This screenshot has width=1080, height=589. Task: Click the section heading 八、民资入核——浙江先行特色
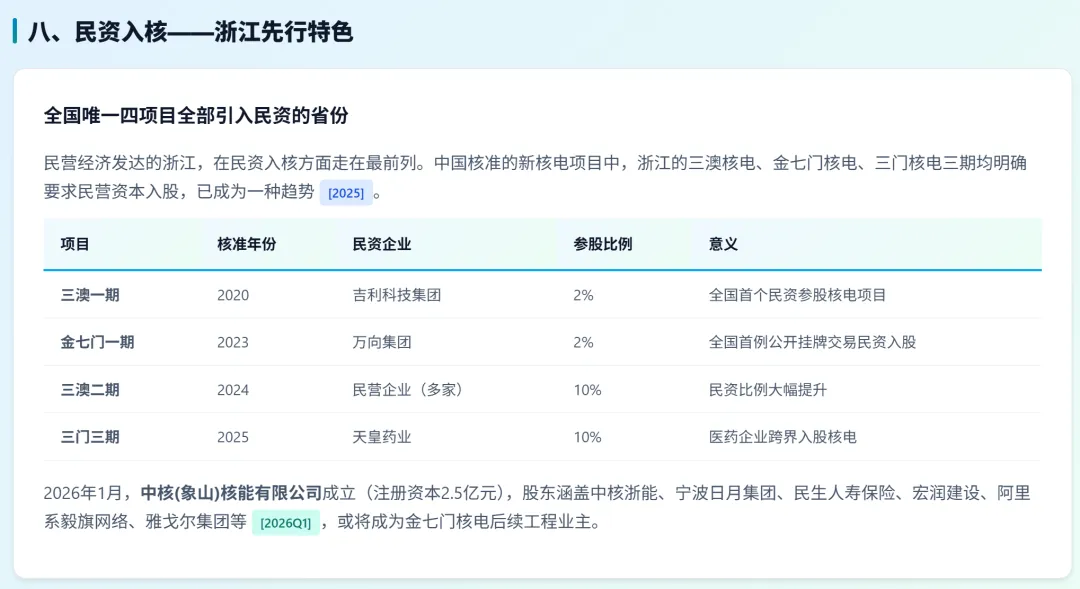[190, 32]
